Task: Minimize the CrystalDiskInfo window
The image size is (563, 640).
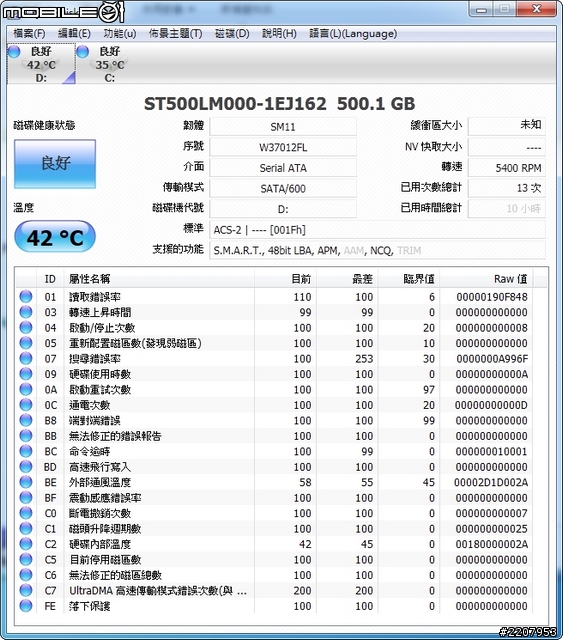Action: point(482,9)
